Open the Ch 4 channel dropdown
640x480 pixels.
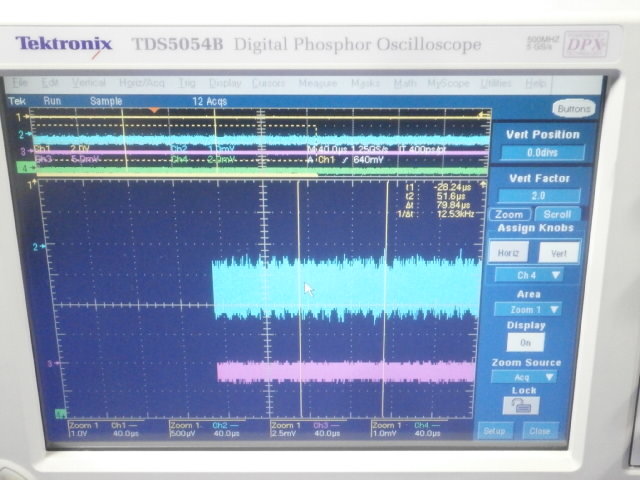click(x=529, y=275)
